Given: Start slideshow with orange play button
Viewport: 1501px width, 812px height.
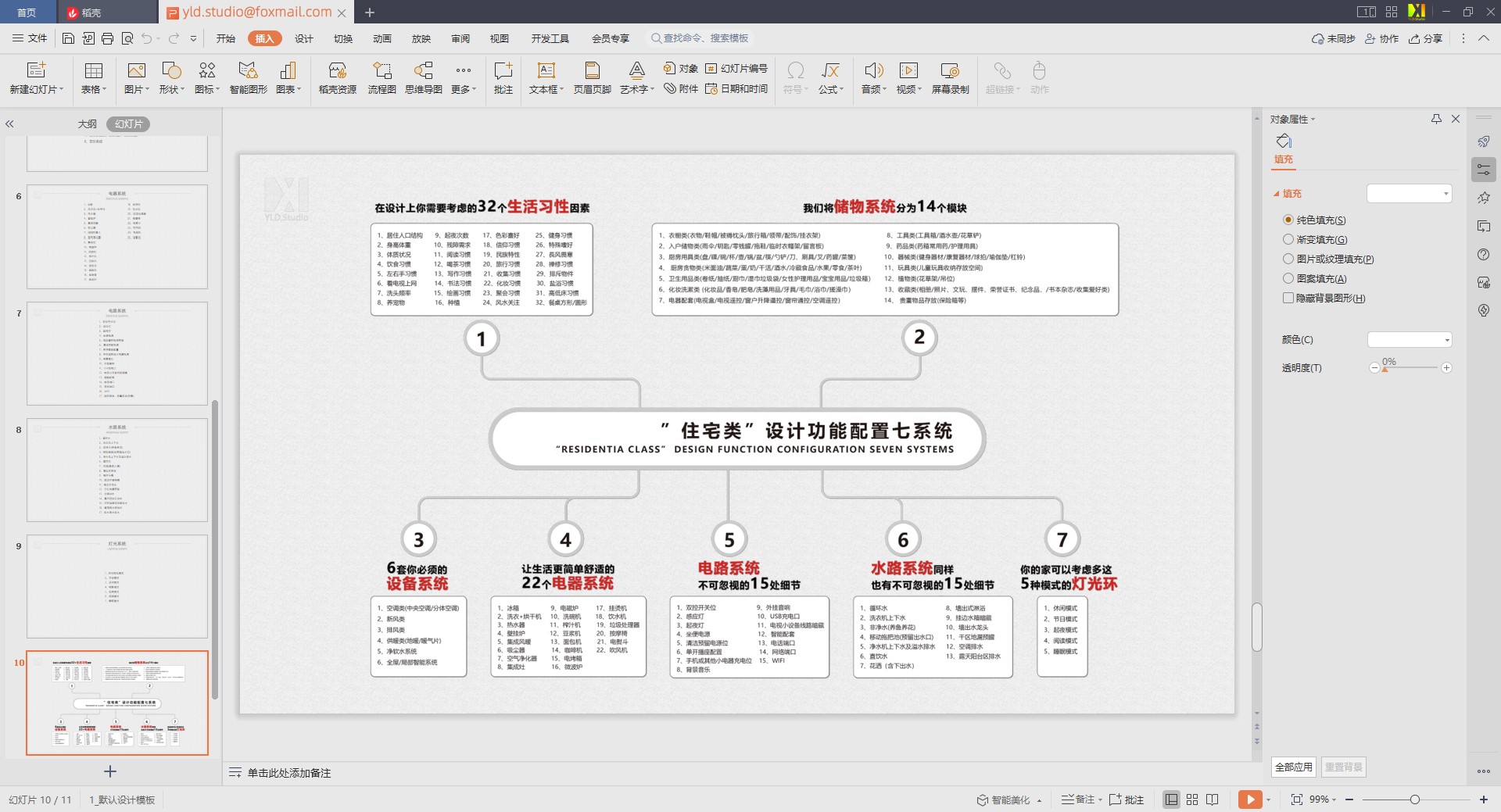Looking at the screenshot, I should tap(1249, 799).
